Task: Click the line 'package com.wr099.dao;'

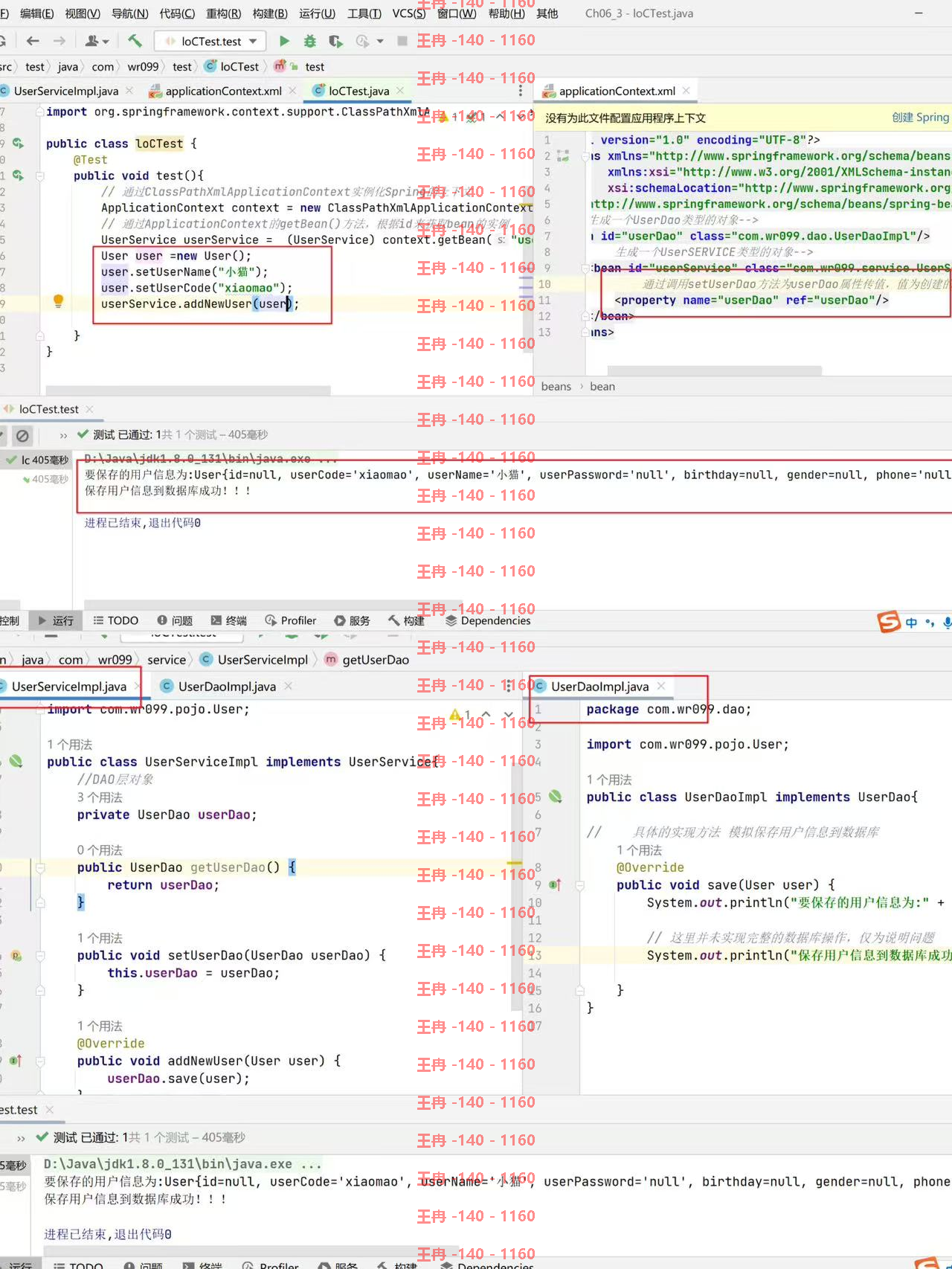Action: pyautogui.click(x=669, y=710)
